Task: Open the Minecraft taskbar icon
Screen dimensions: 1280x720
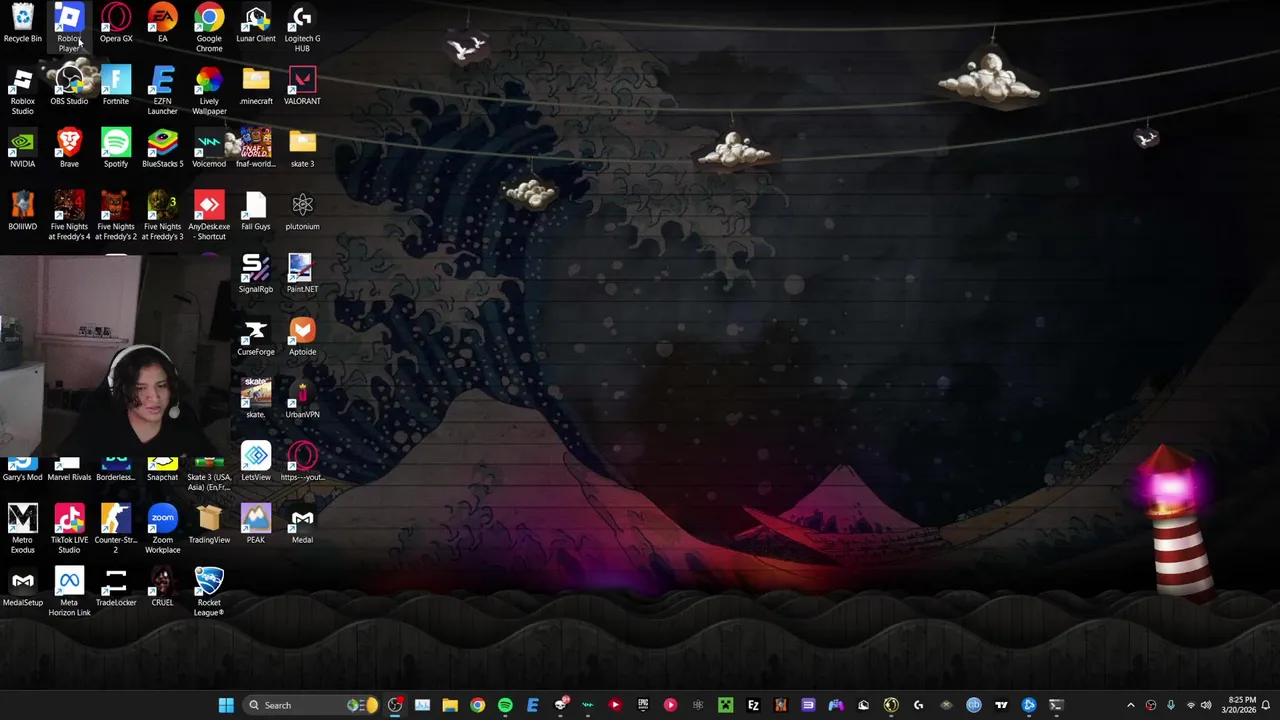Action: (x=725, y=705)
